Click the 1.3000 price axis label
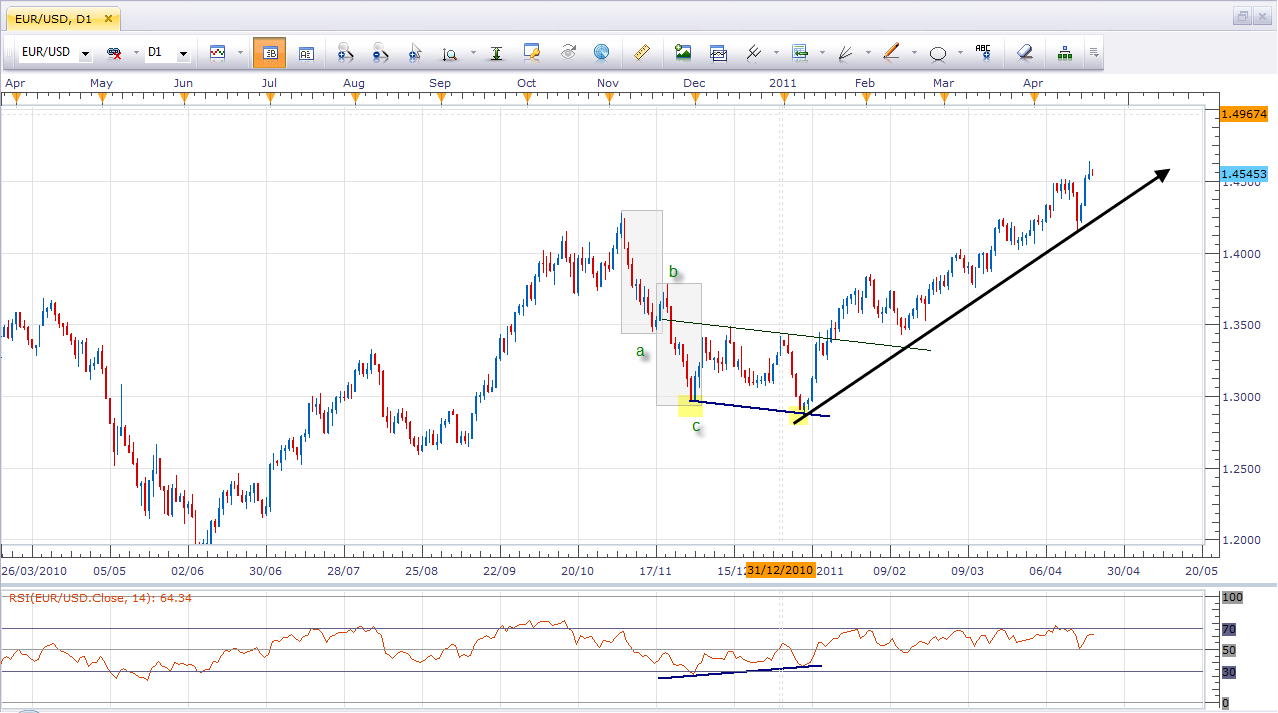The image size is (1278, 713). [x=1241, y=397]
